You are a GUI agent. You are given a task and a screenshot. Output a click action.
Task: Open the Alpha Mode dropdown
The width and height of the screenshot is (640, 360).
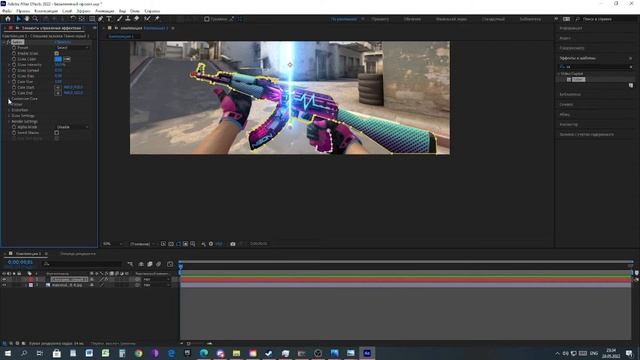tap(72, 127)
